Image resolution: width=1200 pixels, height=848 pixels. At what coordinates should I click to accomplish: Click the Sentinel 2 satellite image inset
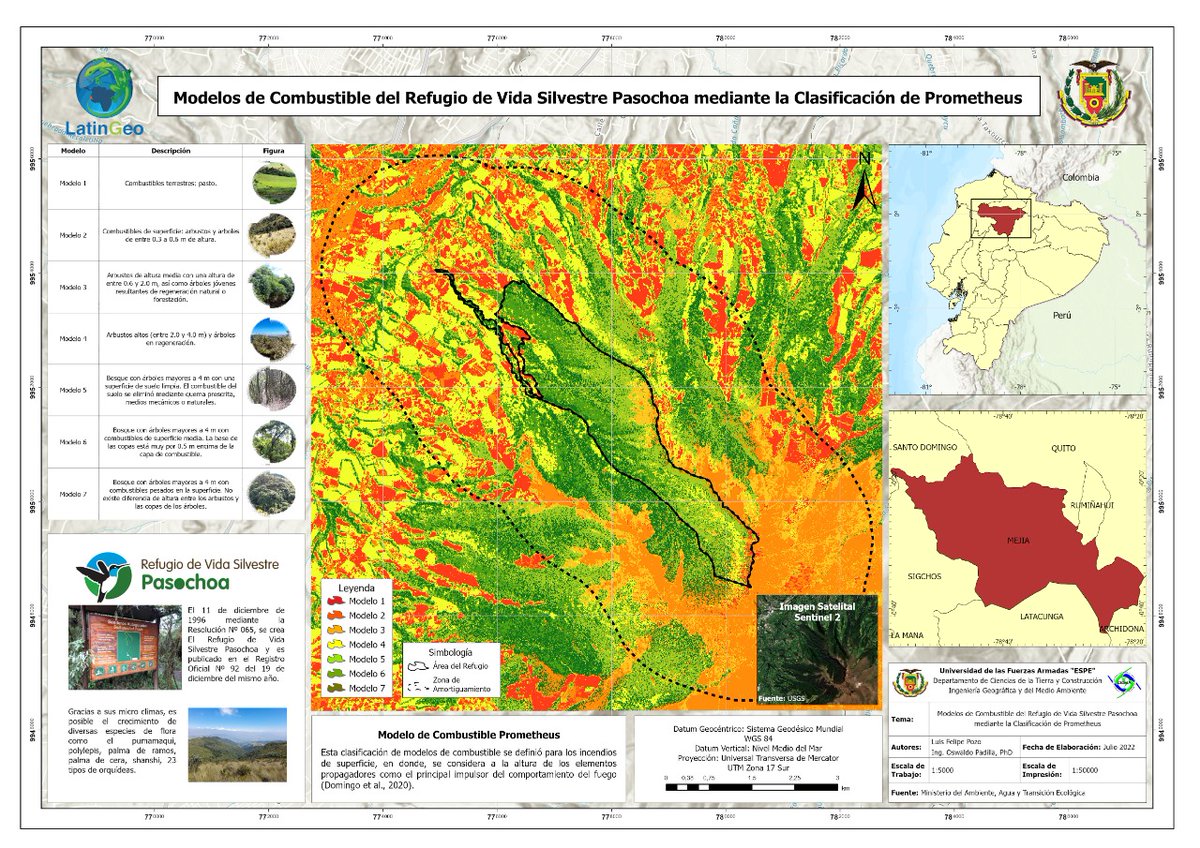[x=817, y=651]
